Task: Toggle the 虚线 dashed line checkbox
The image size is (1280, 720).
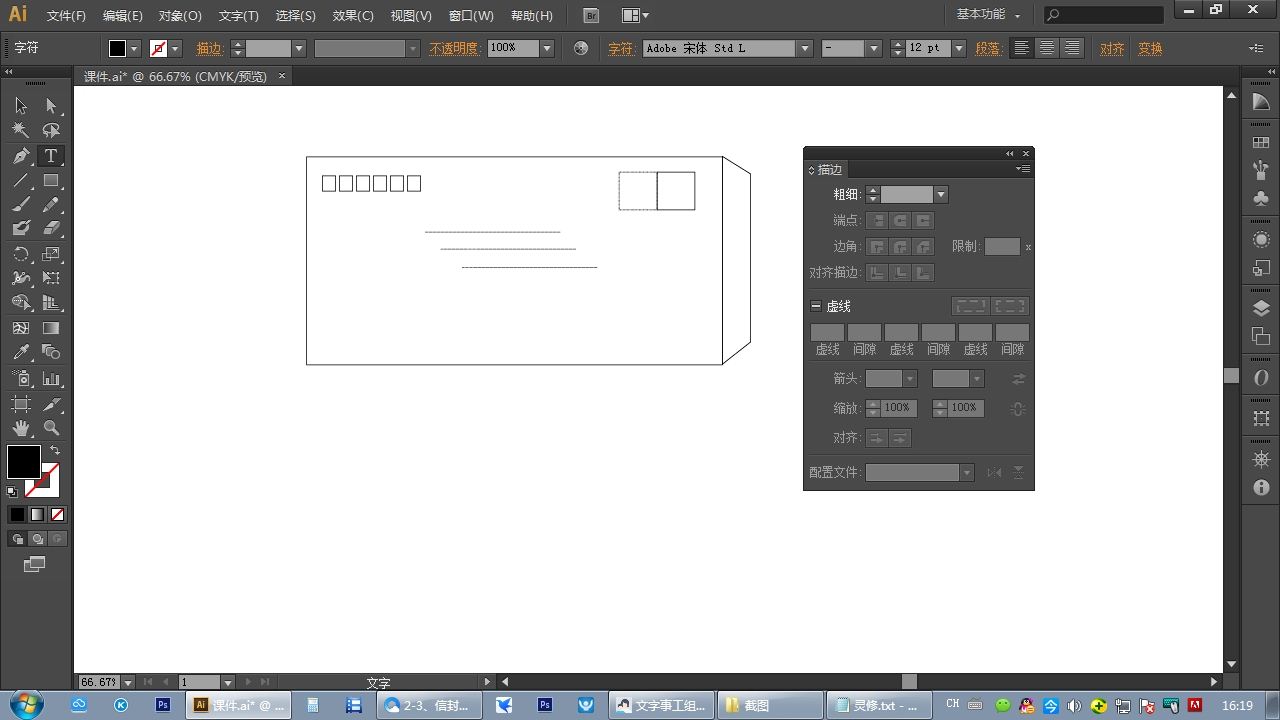Action: tap(816, 306)
